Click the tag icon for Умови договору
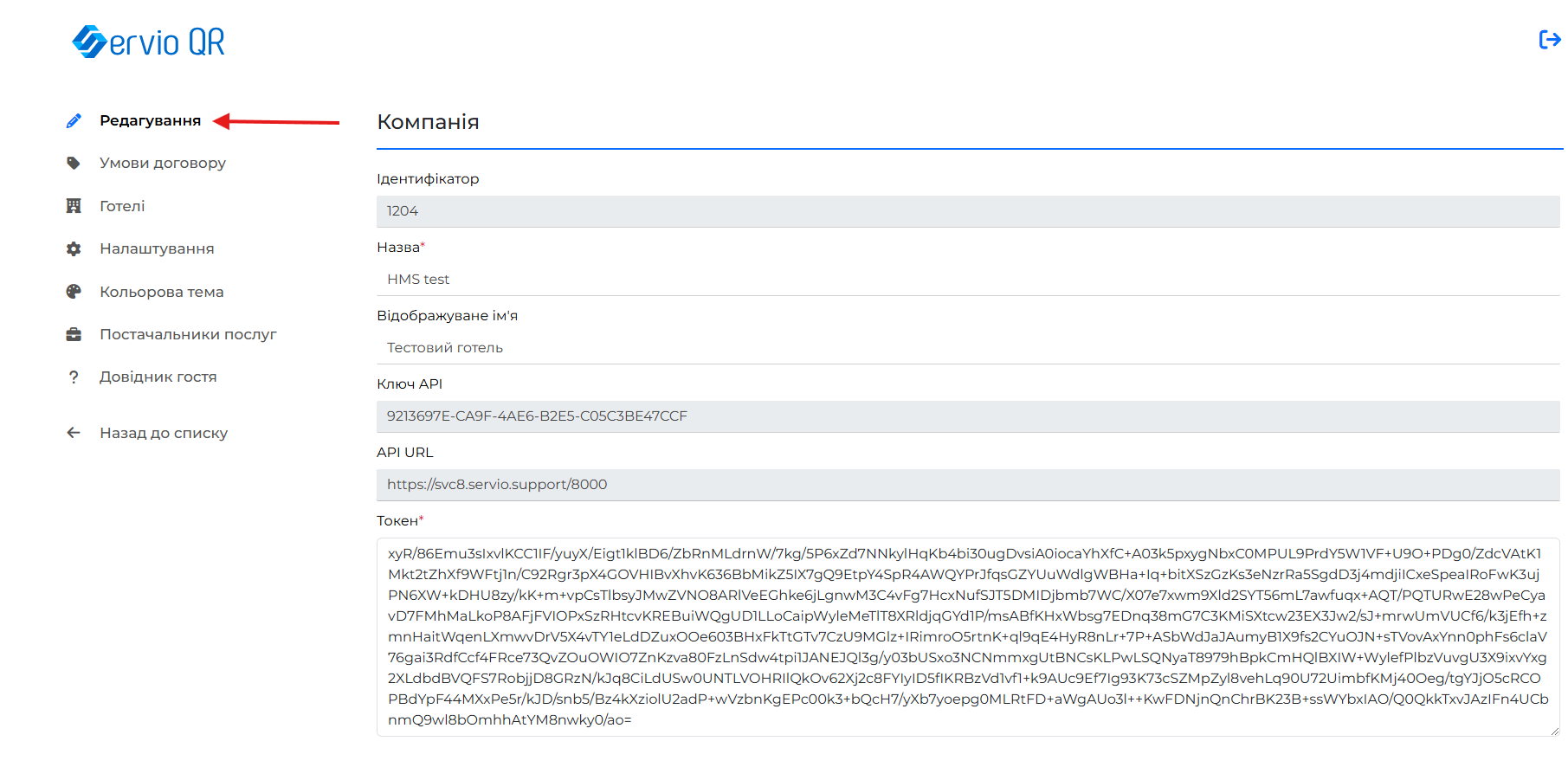1568x767 pixels. coord(74,164)
